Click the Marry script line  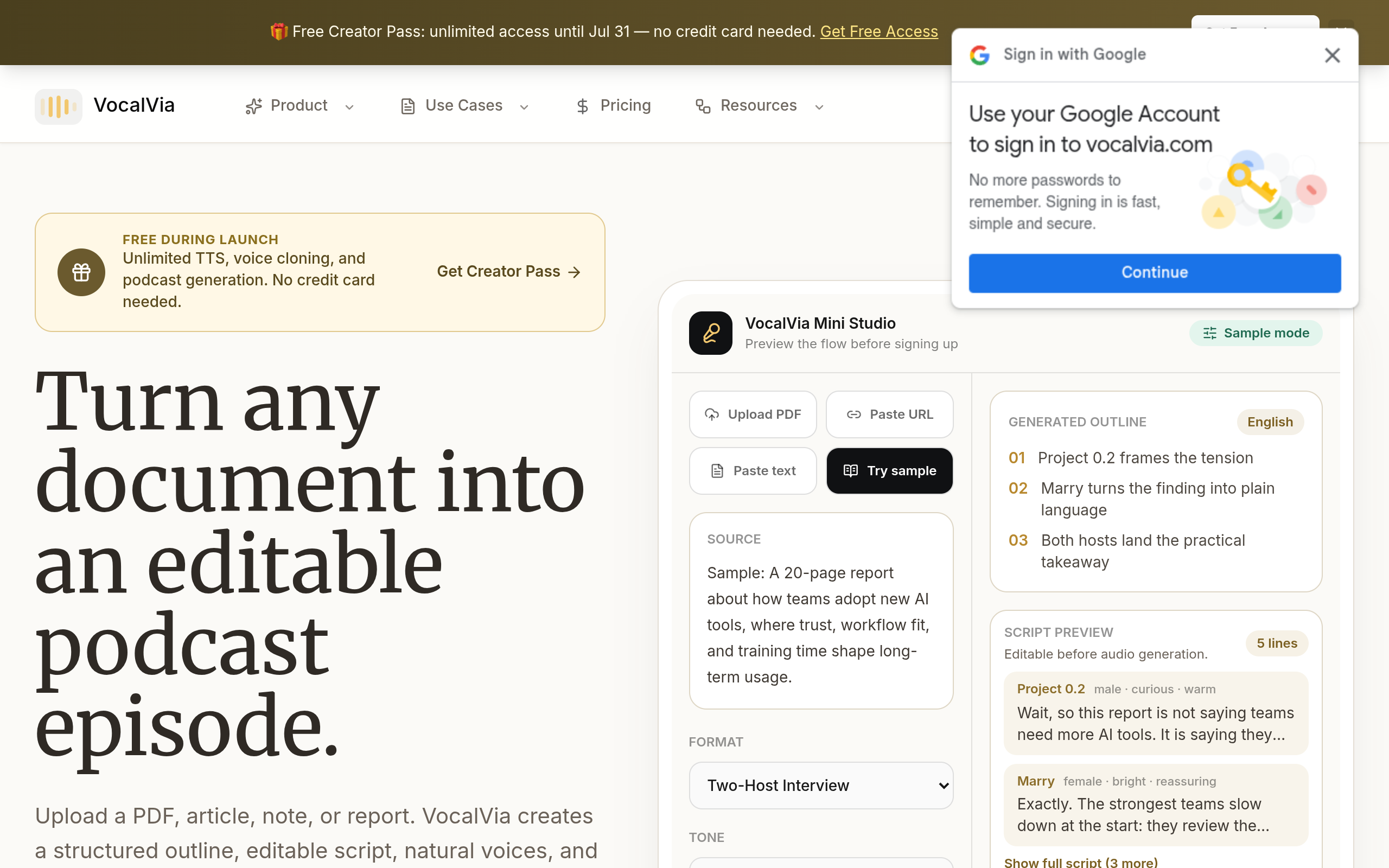(1156, 805)
